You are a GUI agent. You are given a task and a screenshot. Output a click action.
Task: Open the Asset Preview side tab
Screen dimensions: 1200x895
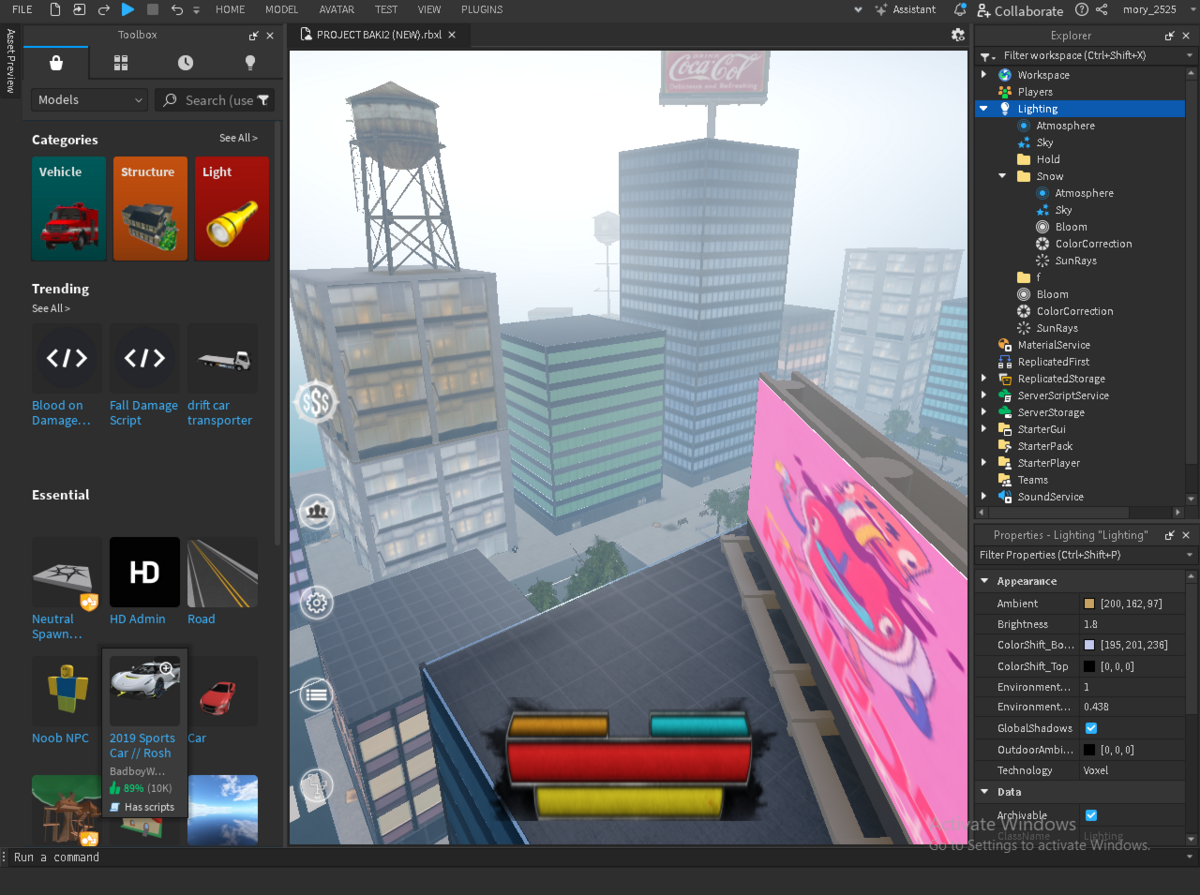tap(11, 60)
